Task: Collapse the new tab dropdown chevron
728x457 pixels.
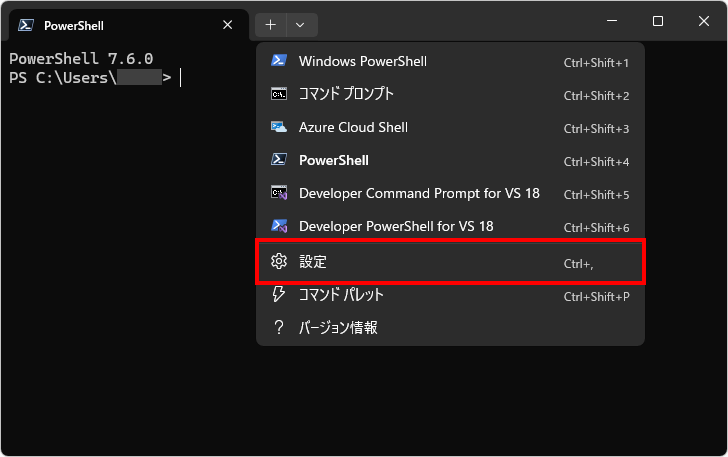Action: coord(302,25)
